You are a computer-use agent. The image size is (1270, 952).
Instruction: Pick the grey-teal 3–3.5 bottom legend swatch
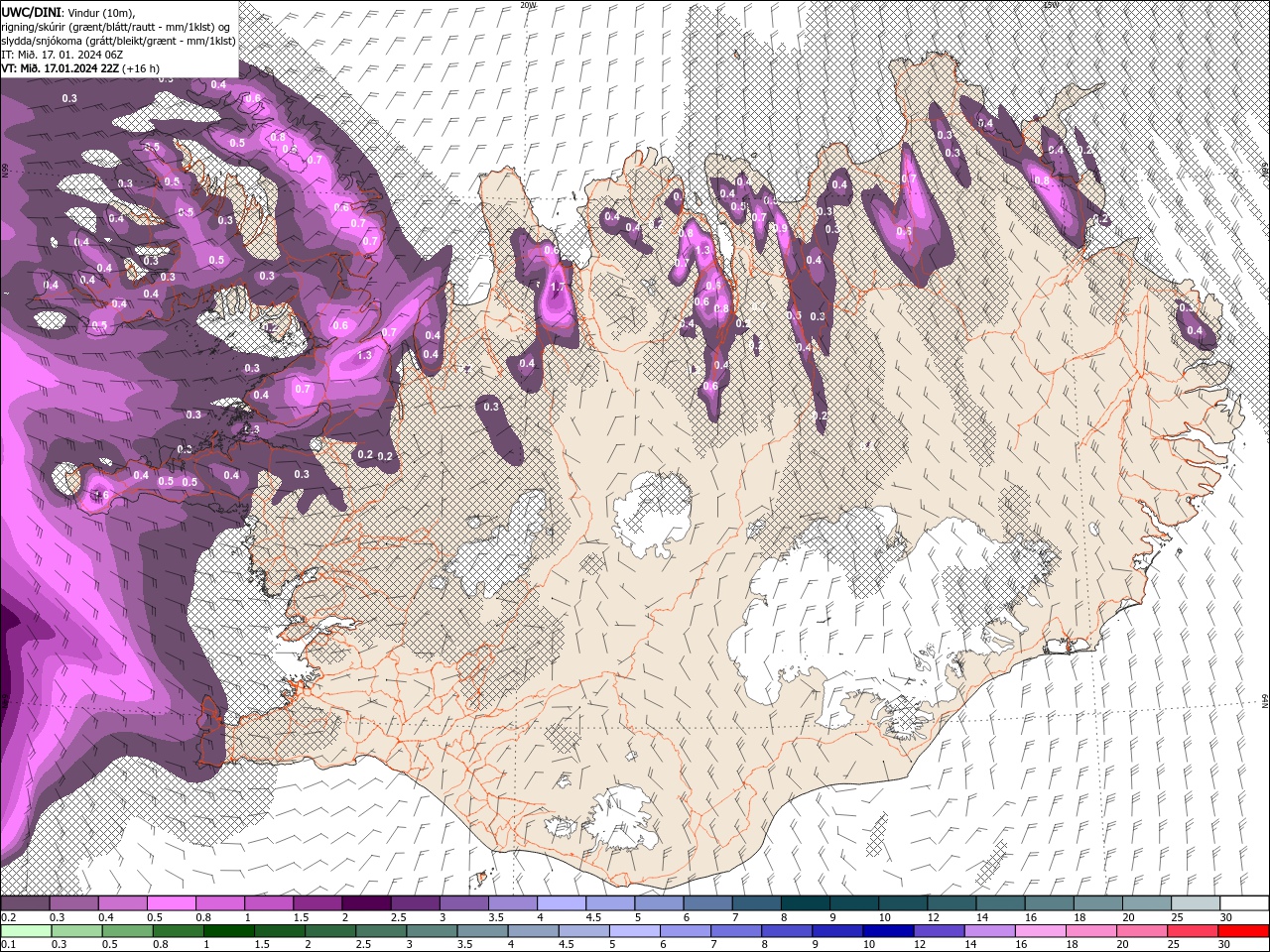click(x=433, y=931)
